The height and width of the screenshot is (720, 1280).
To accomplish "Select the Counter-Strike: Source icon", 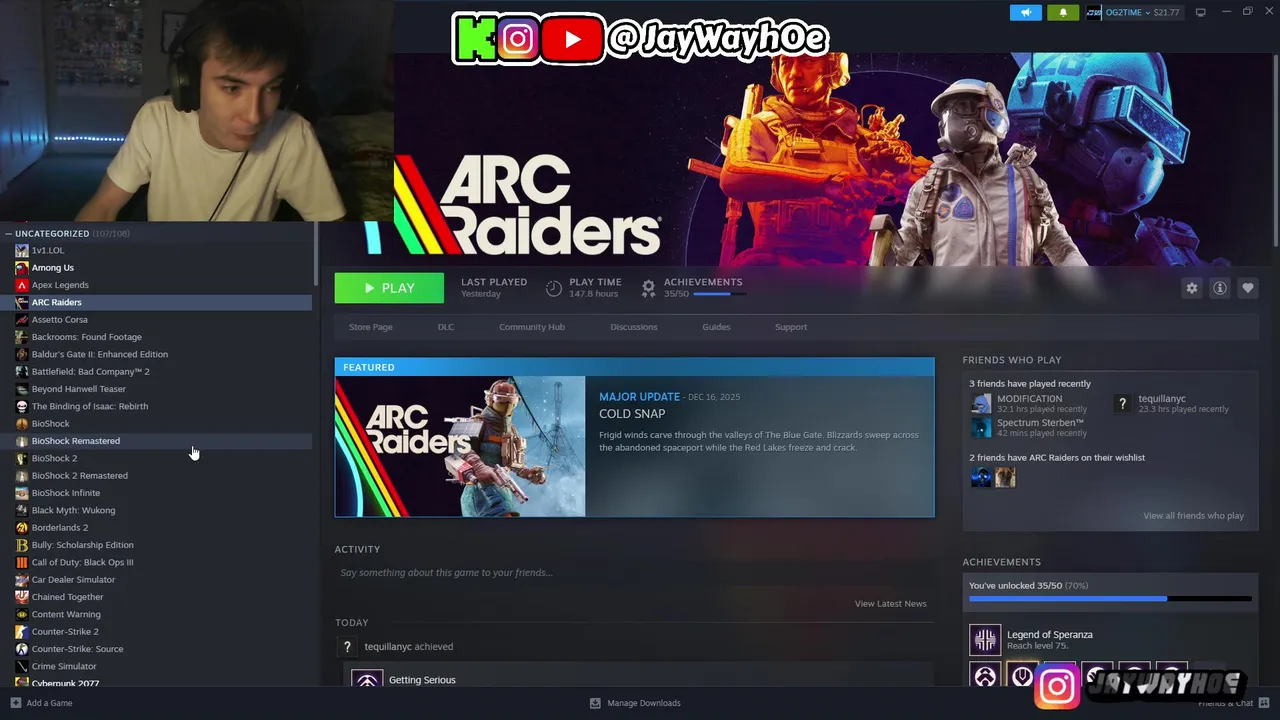I will tap(22, 649).
